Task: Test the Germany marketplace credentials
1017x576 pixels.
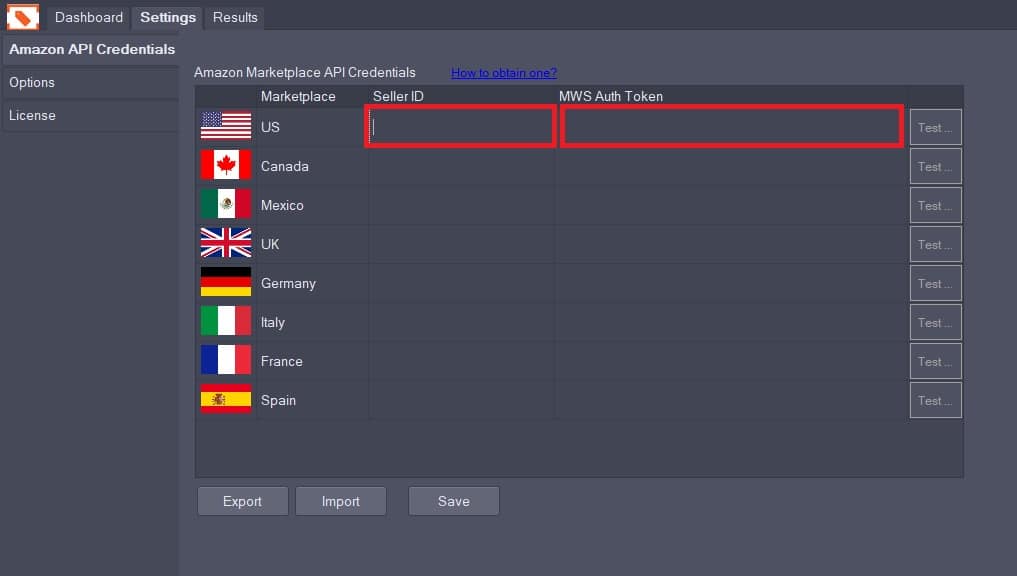Action: click(x=935, y=283)
